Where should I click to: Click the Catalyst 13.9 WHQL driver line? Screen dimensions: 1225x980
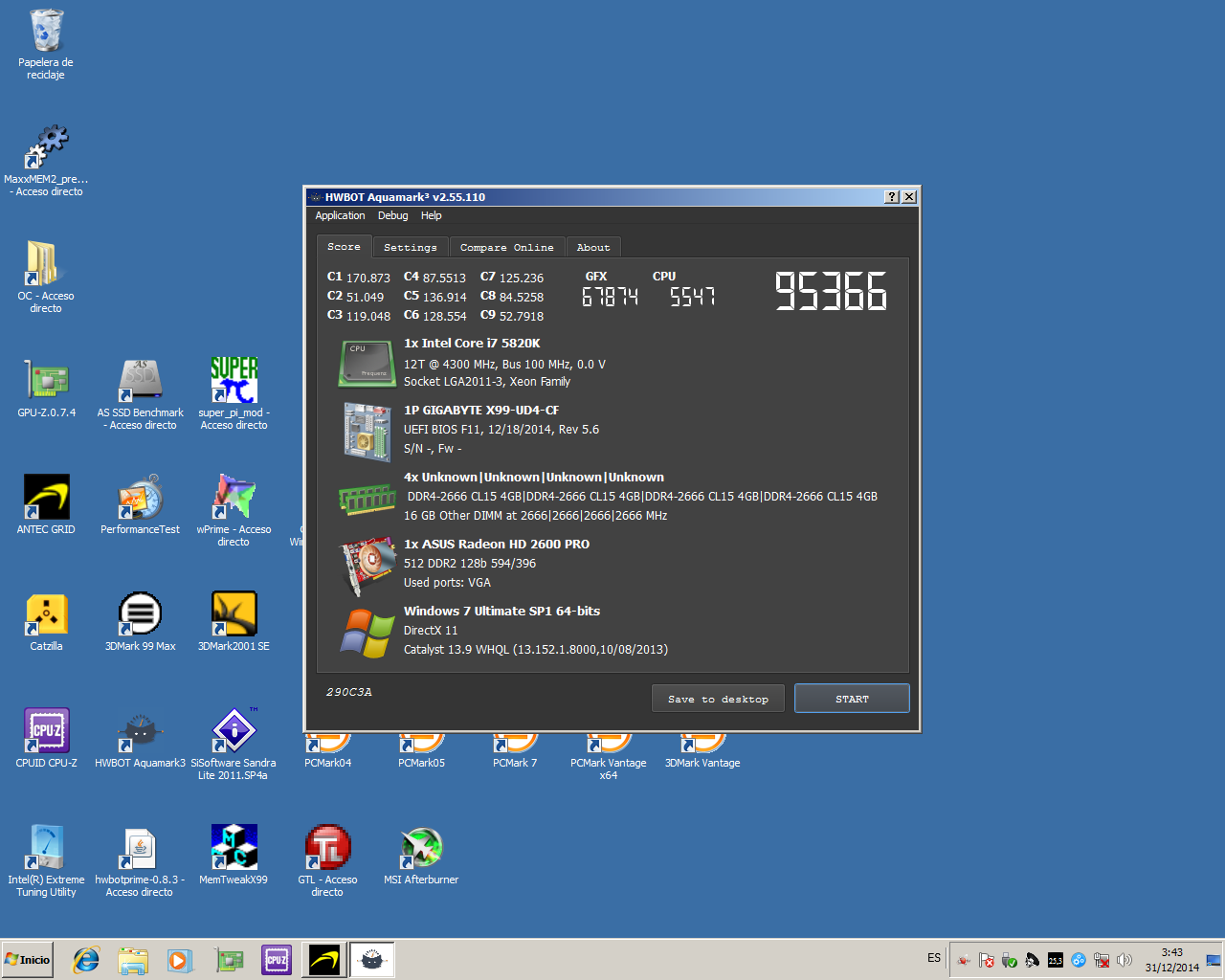pos(536,650)
